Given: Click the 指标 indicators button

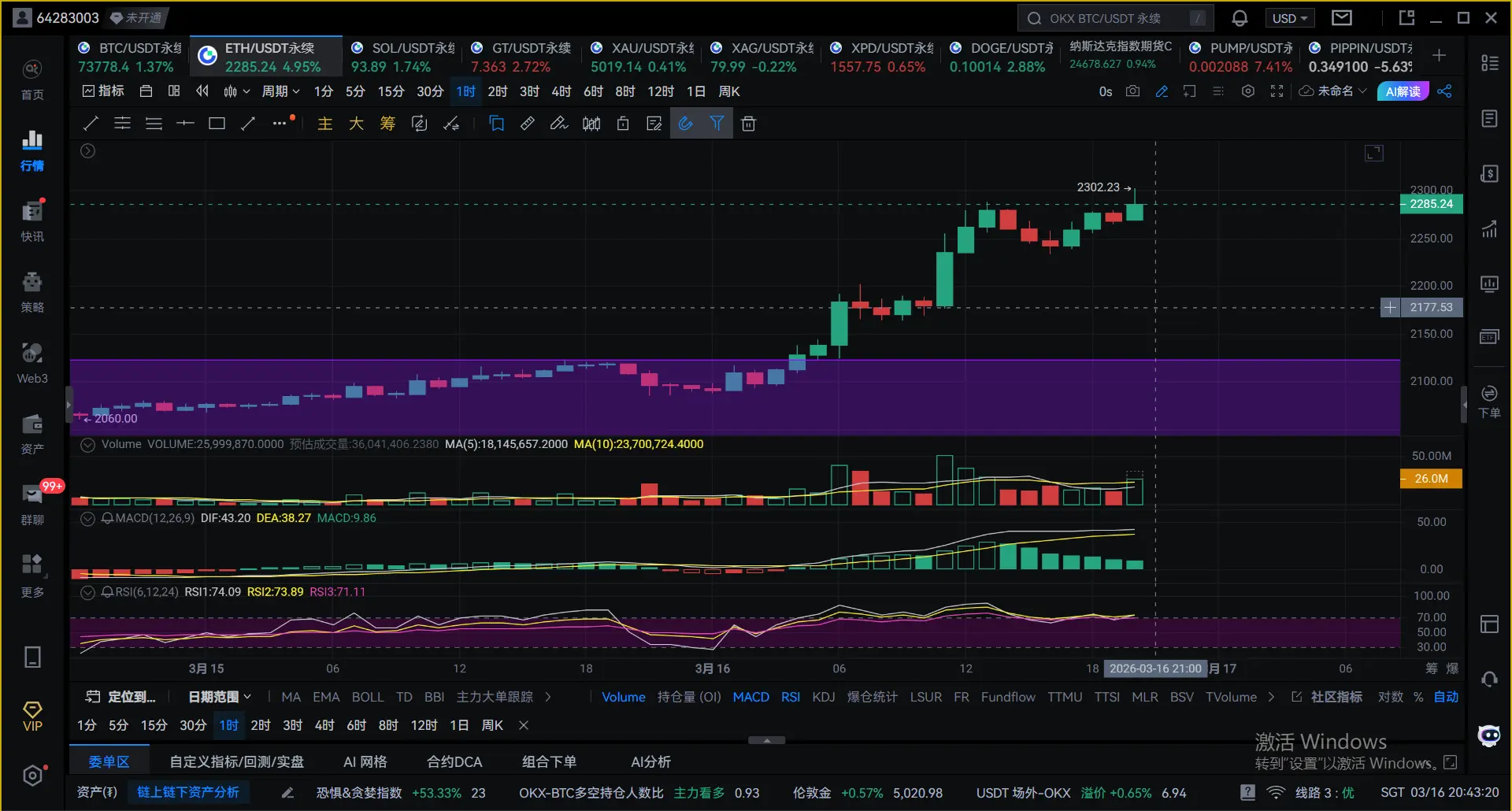Looking at the screenshot, I should point(103,91).
